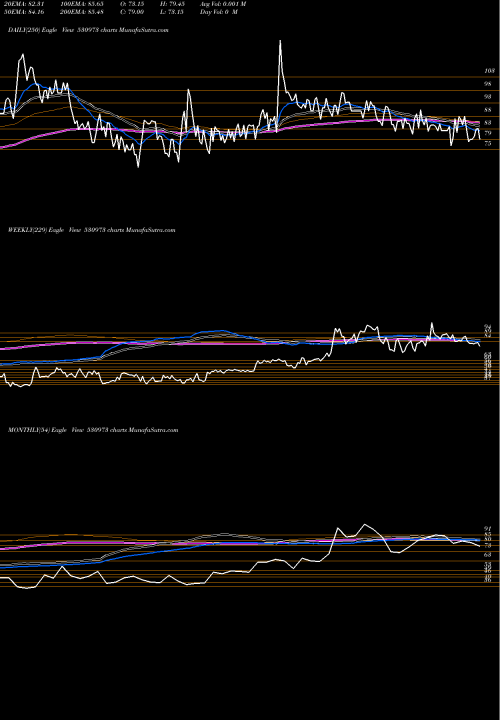Click the 94 price label on weekly axis
Image resolution: width=500 pixels, height=720 pixels.
coord(488,327)
